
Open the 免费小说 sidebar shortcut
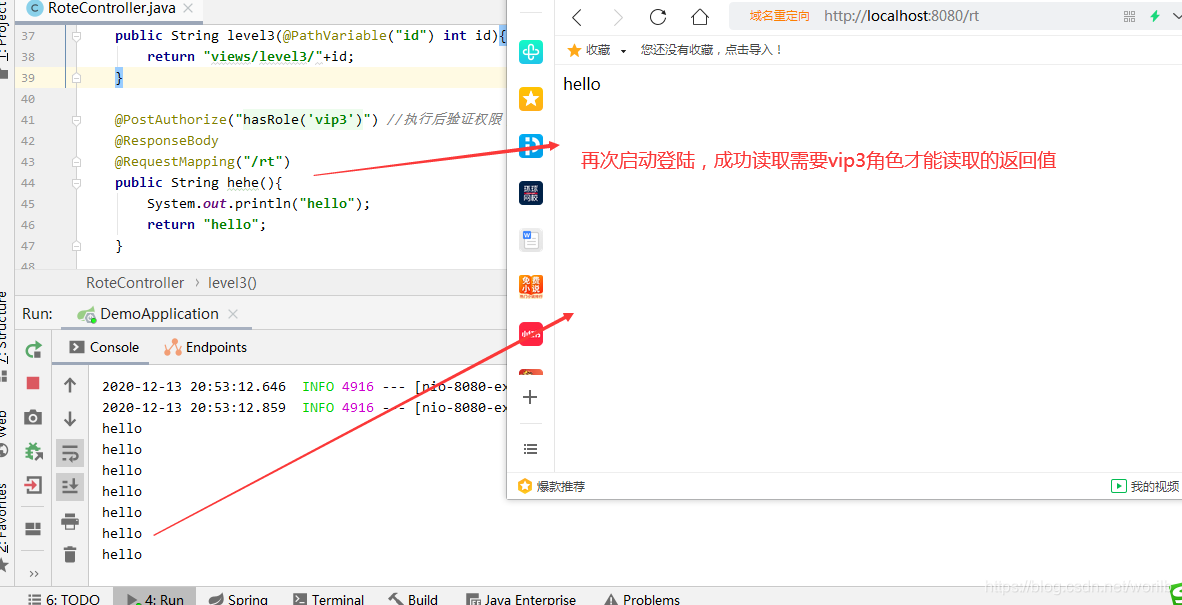tap(531, 286)
